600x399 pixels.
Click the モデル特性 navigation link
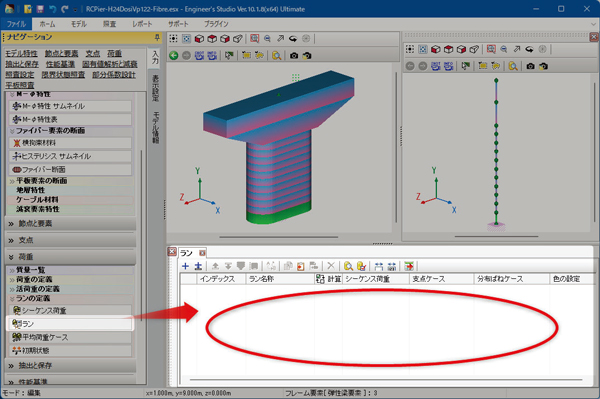[x=21, y=54]
